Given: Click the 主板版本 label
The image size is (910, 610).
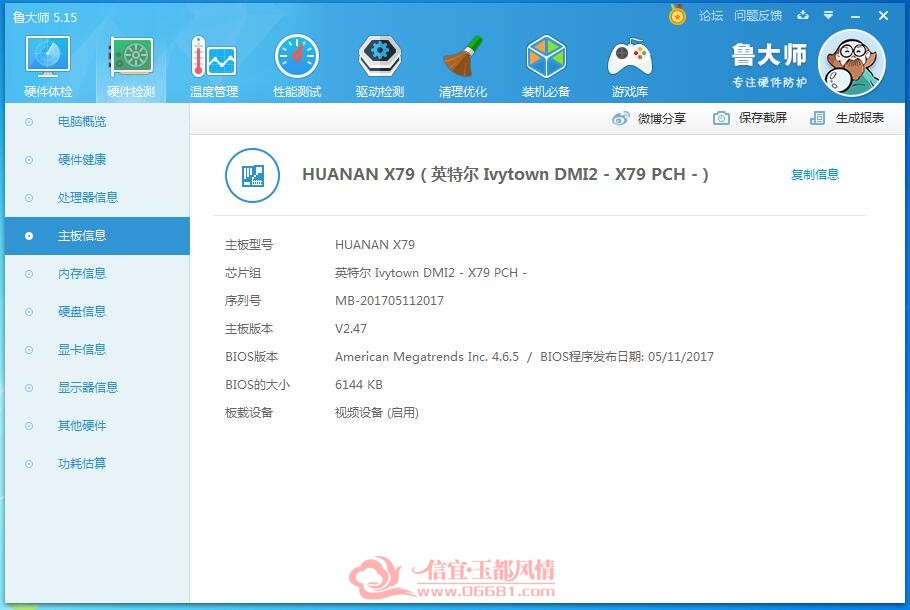Looking at the screenshot, I should [x=249, y=329].
